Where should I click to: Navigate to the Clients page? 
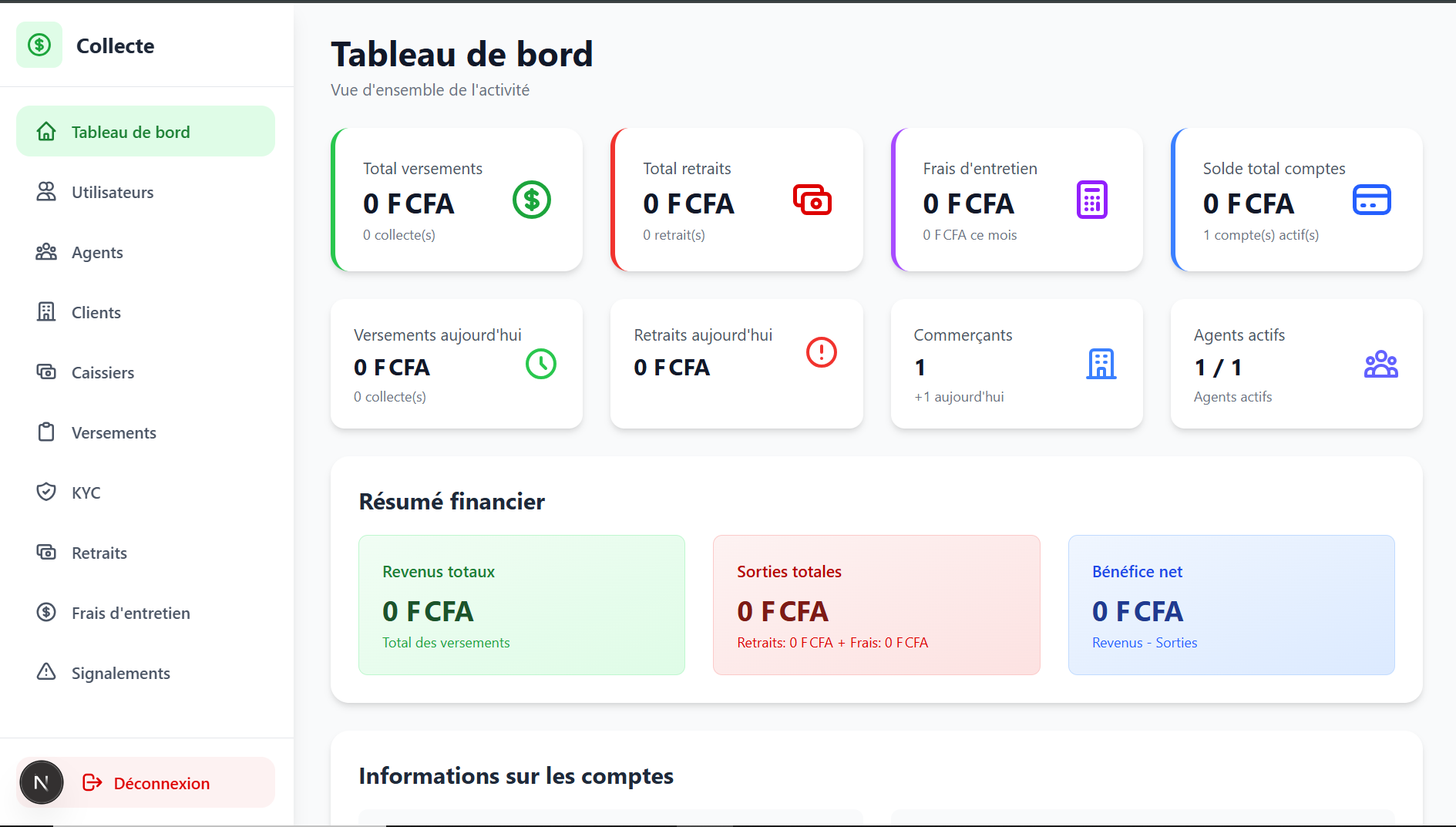pos(96,312)
